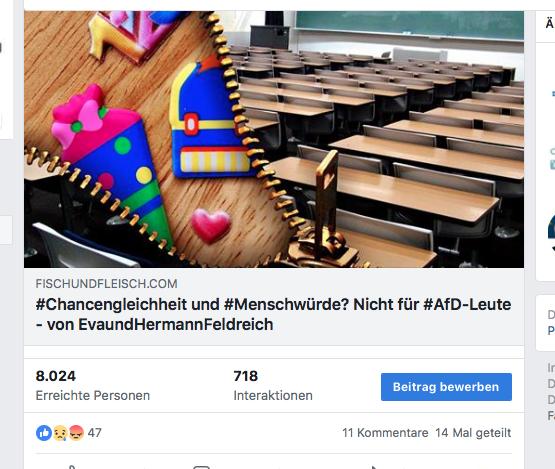The image size is (555, 469).
Task: Click the Like action icon below the reactions
Action: click(x=72, y=467)
